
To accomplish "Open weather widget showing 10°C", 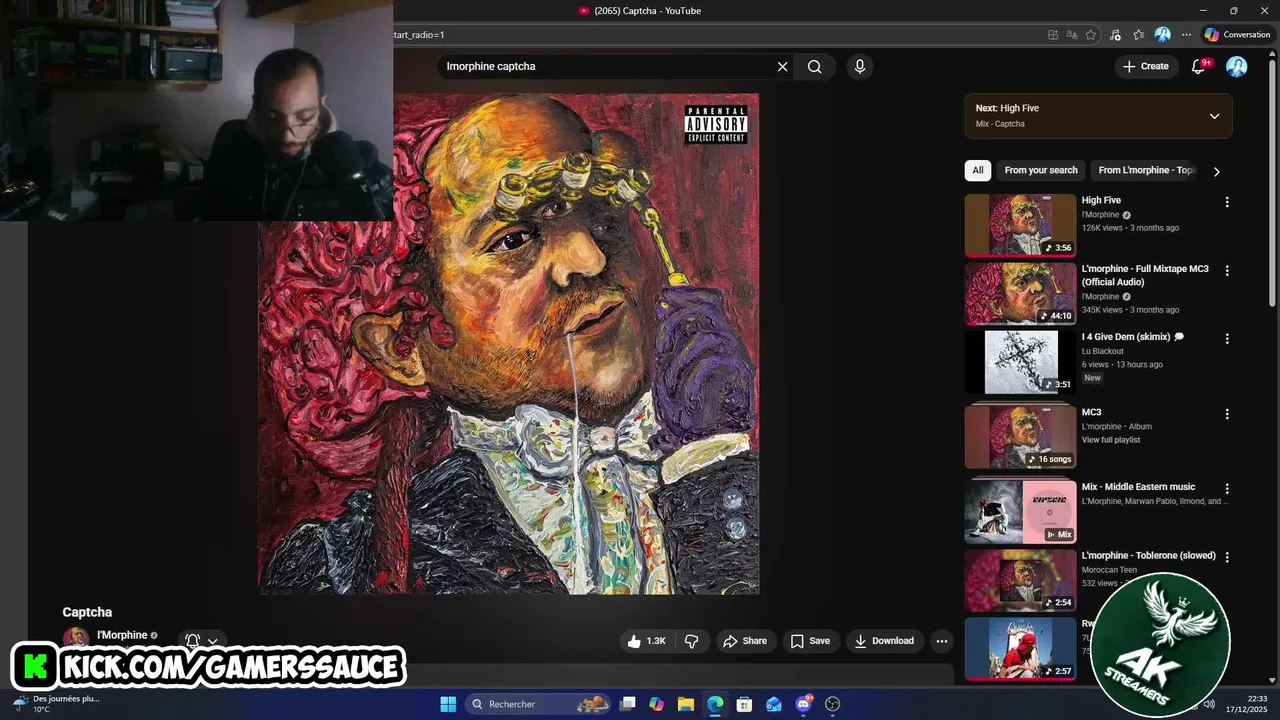I will tap(56, 704).
